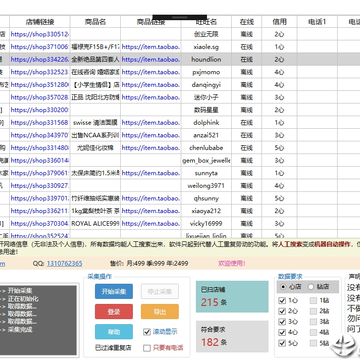Select the dolphink 旺旺名 cell
The width and height of the screenshot is (360, 360).
tap(206, 123)
